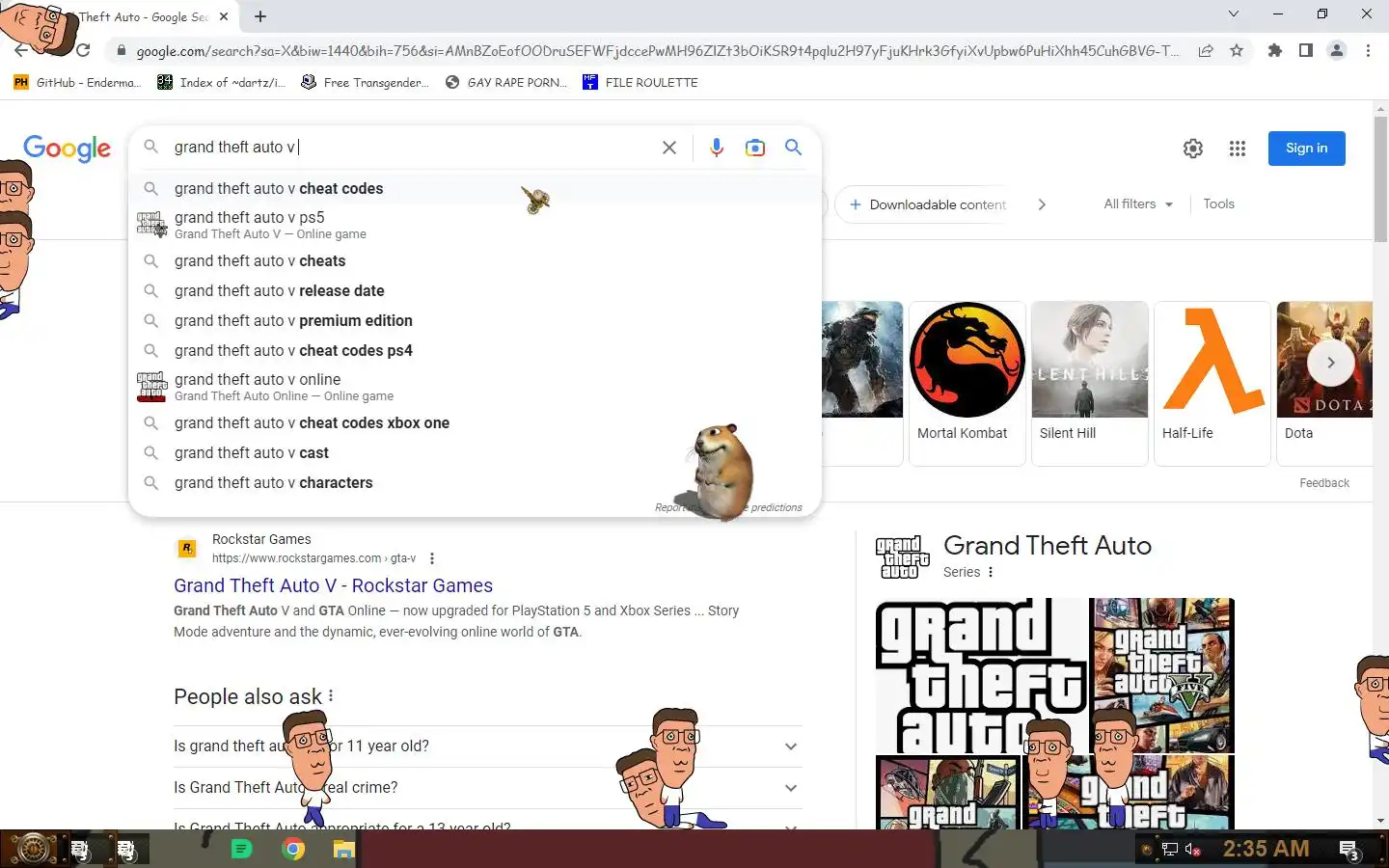Go to the Google logo homepage
The width and height of the screenshot is (1389, 868).
(x=68, y=149)
